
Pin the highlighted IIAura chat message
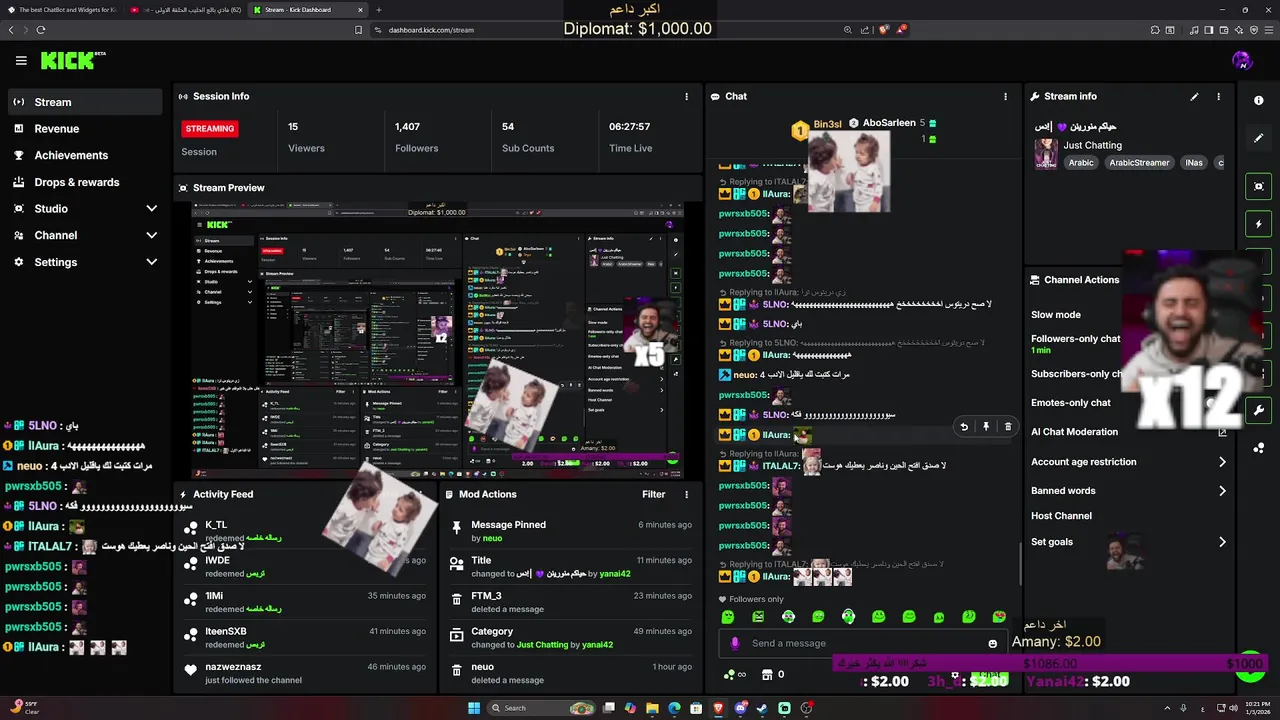tap(986, 427)
